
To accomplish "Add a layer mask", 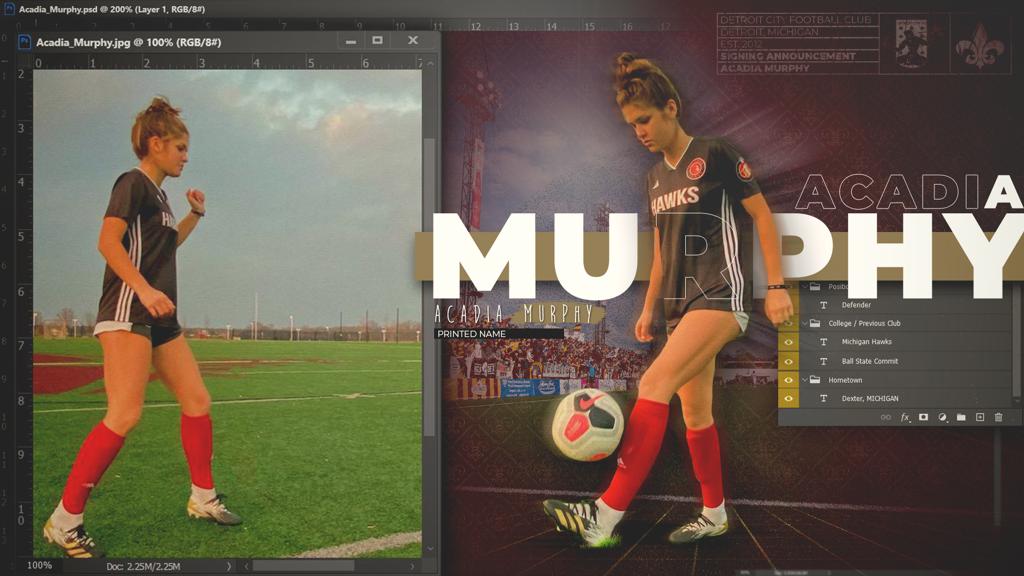I will 923,417.
